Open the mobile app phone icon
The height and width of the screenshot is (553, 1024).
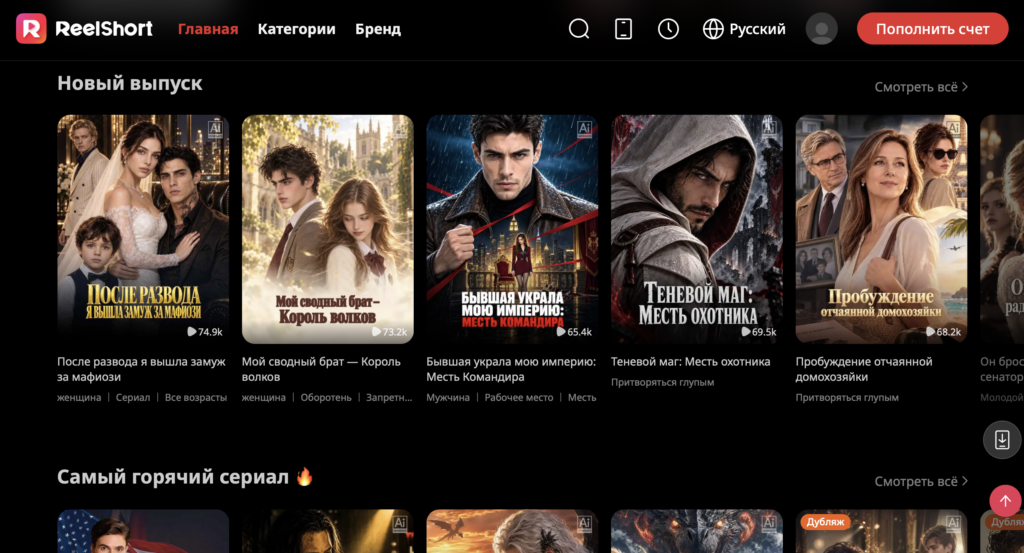(x=623, y=29)
